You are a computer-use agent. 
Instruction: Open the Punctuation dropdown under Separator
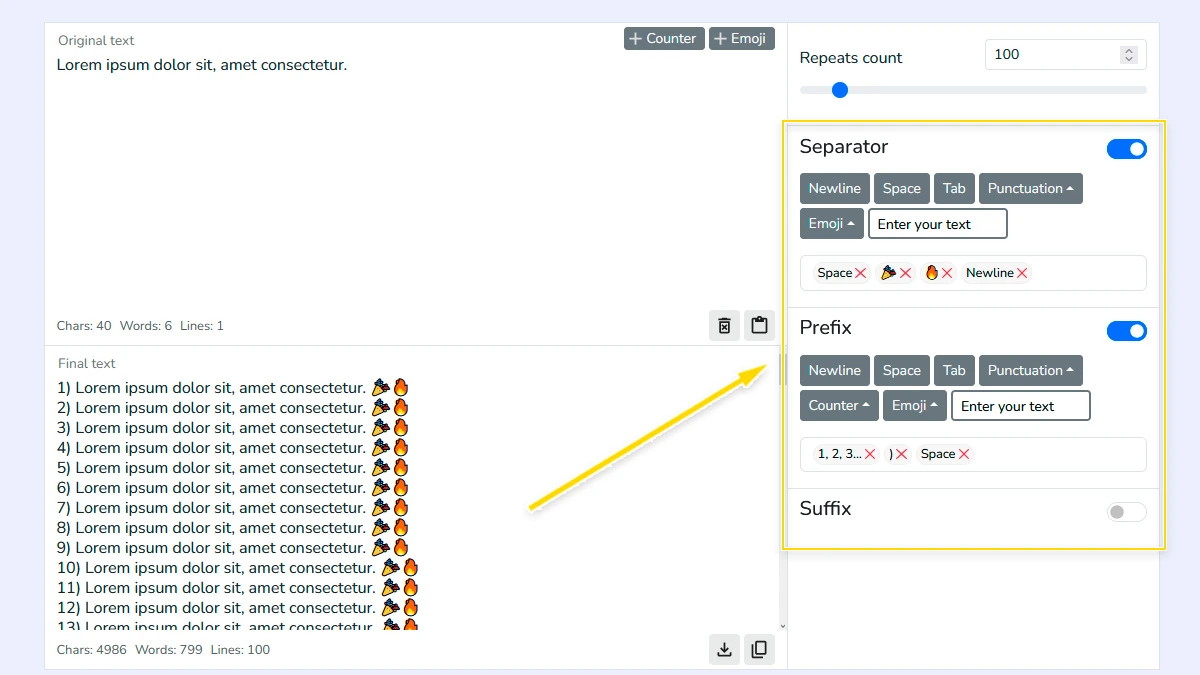coord(1031,188)
